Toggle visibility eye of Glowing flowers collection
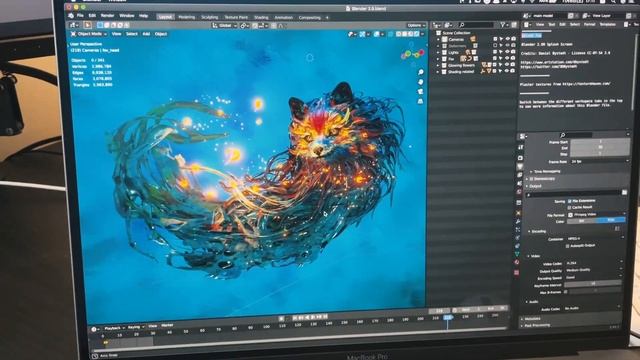This screenshot has width=640, height=360. pyautogui.click(x=507, y=65)
